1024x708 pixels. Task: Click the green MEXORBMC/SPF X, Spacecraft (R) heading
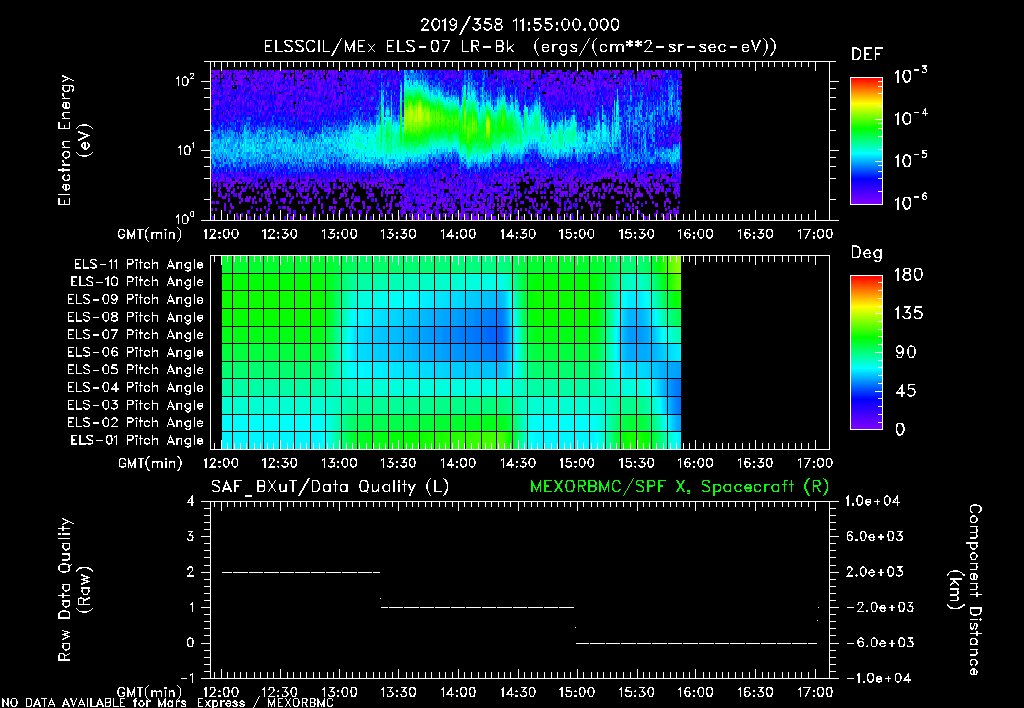click(x=679, y=487)
